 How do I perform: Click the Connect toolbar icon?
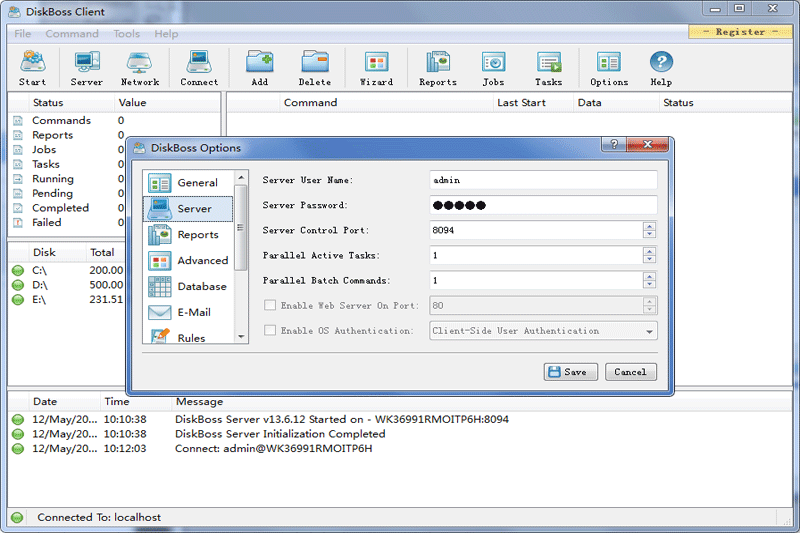coord(199,68)
